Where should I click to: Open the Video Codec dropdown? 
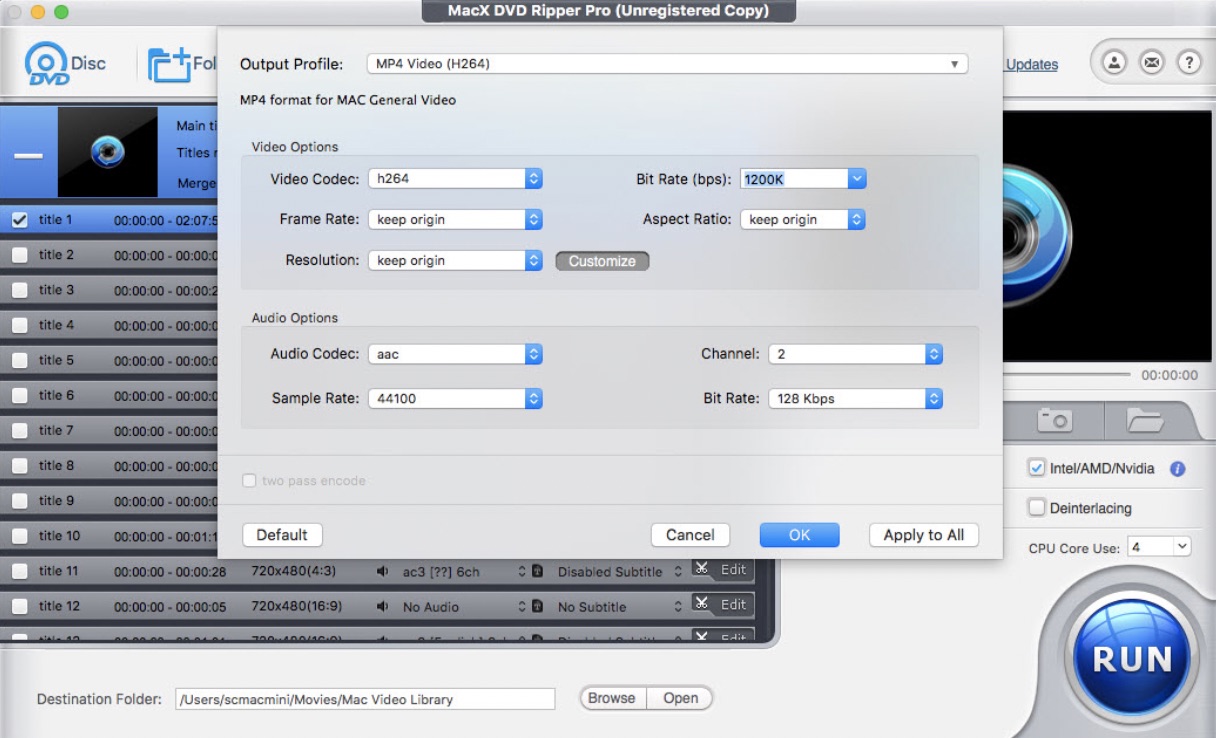tap(455, 179)
